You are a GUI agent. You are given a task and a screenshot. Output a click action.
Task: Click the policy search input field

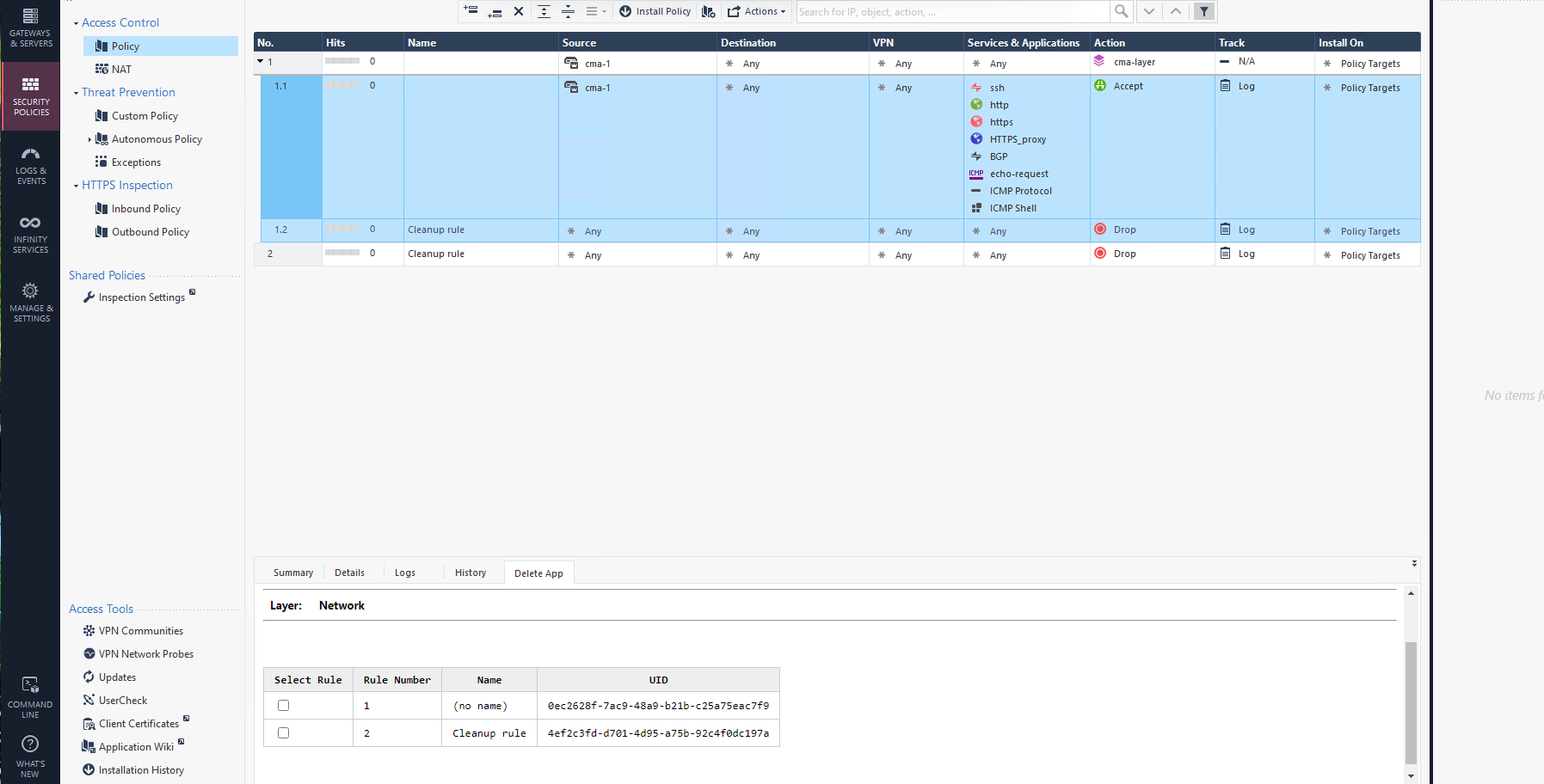[952, 11]
